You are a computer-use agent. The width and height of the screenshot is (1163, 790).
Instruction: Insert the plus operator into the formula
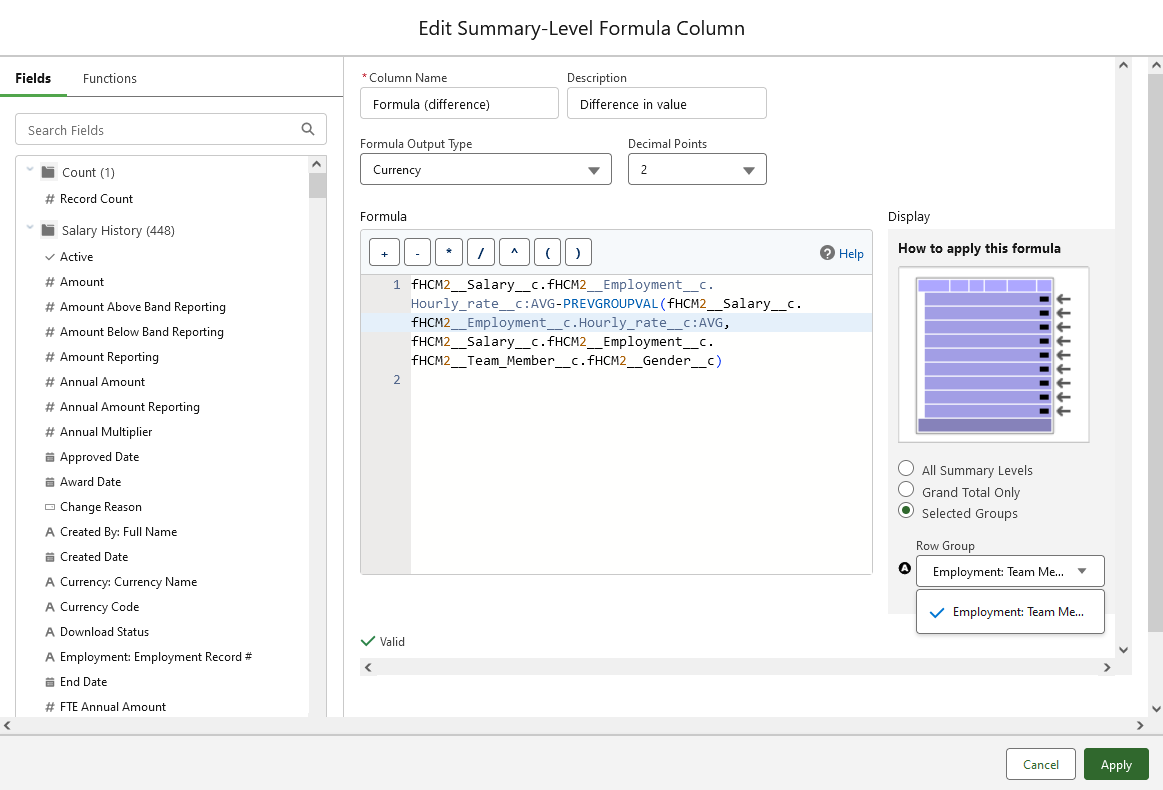[x=384, y=253]
